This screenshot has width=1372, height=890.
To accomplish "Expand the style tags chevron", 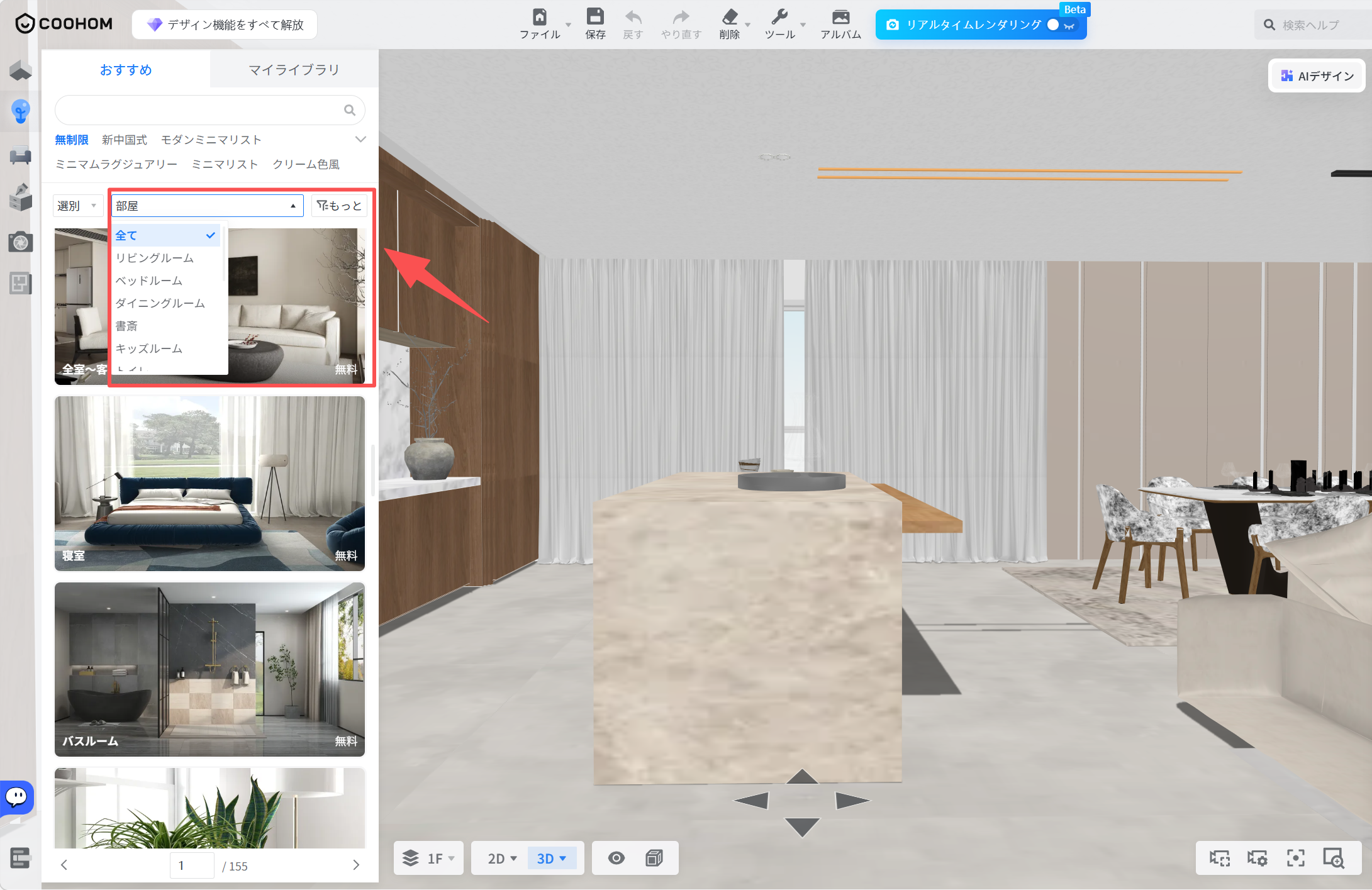I will pos(360,139).
